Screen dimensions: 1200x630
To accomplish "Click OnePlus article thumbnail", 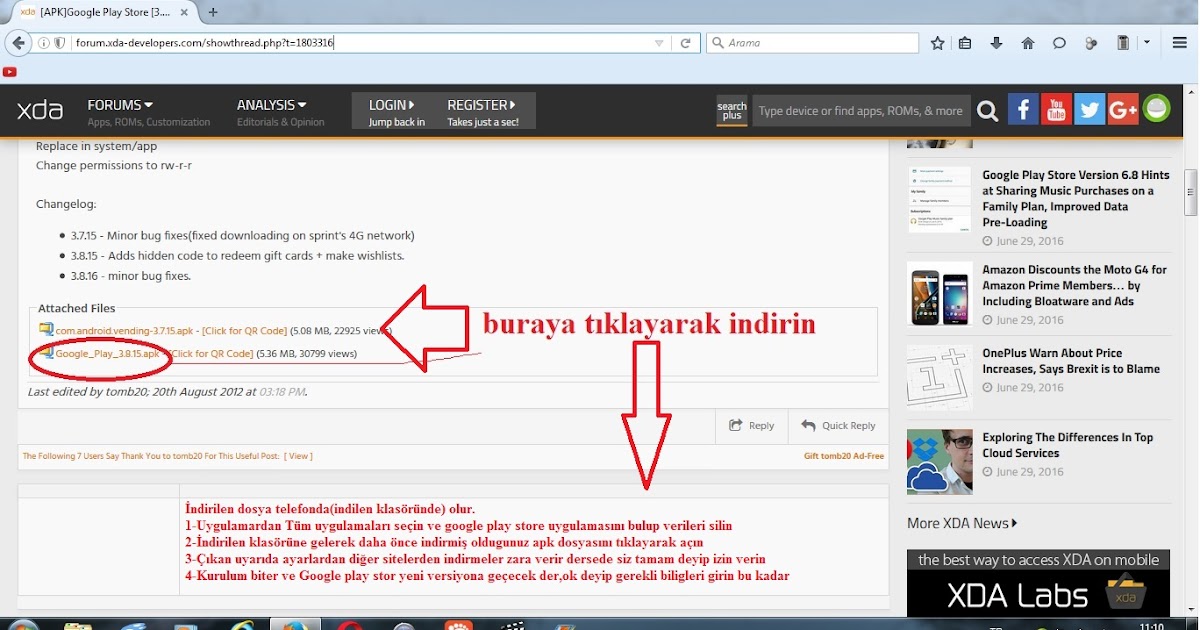I will click(x=939, y=377).
